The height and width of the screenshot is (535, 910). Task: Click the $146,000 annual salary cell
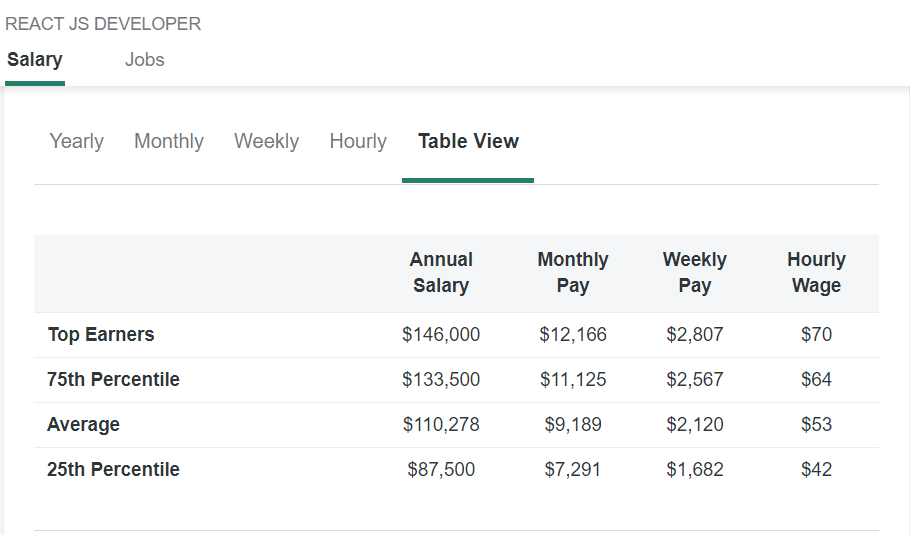441,334
